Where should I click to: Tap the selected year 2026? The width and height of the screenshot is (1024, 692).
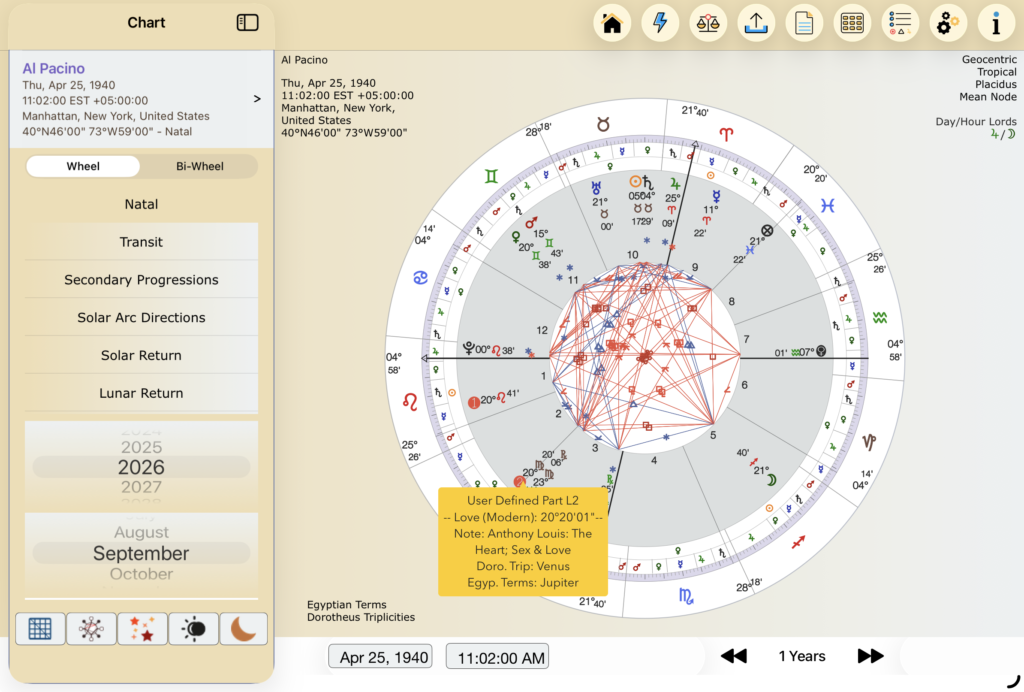coord(141,467)
